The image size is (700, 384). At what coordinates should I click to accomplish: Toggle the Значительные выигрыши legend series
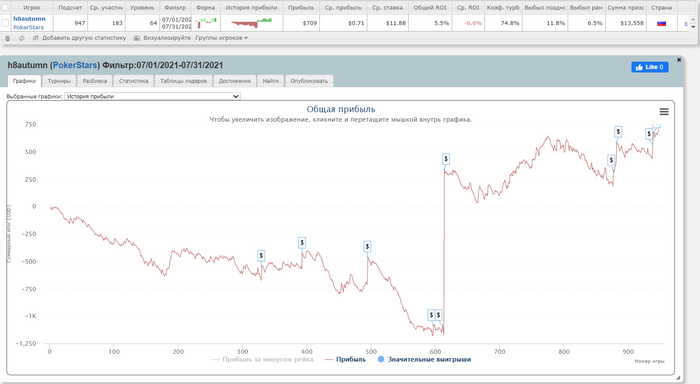pyautogui.click(x=424, y=359)
